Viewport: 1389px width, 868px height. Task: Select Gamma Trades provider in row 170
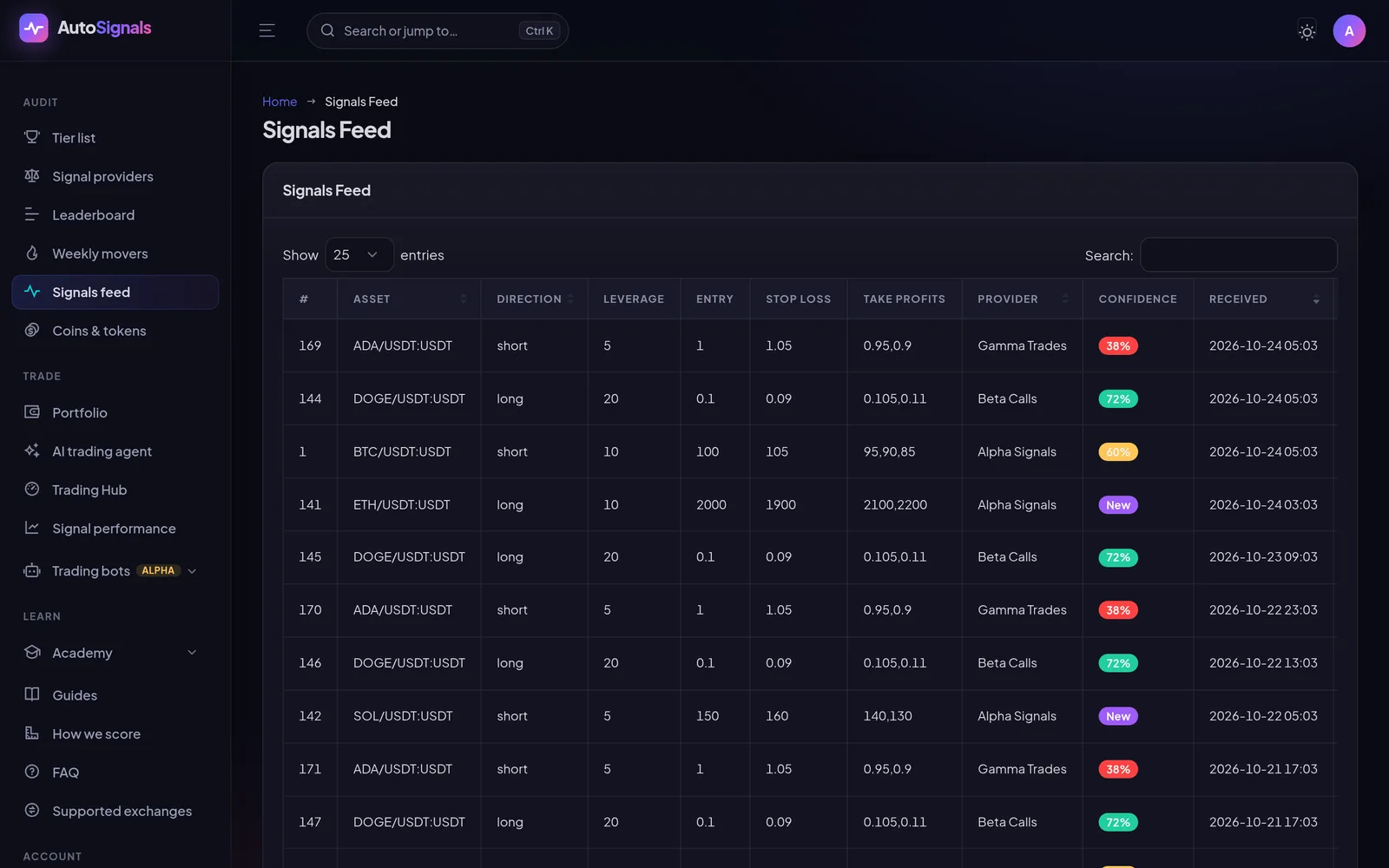[x=1022, y=610]
